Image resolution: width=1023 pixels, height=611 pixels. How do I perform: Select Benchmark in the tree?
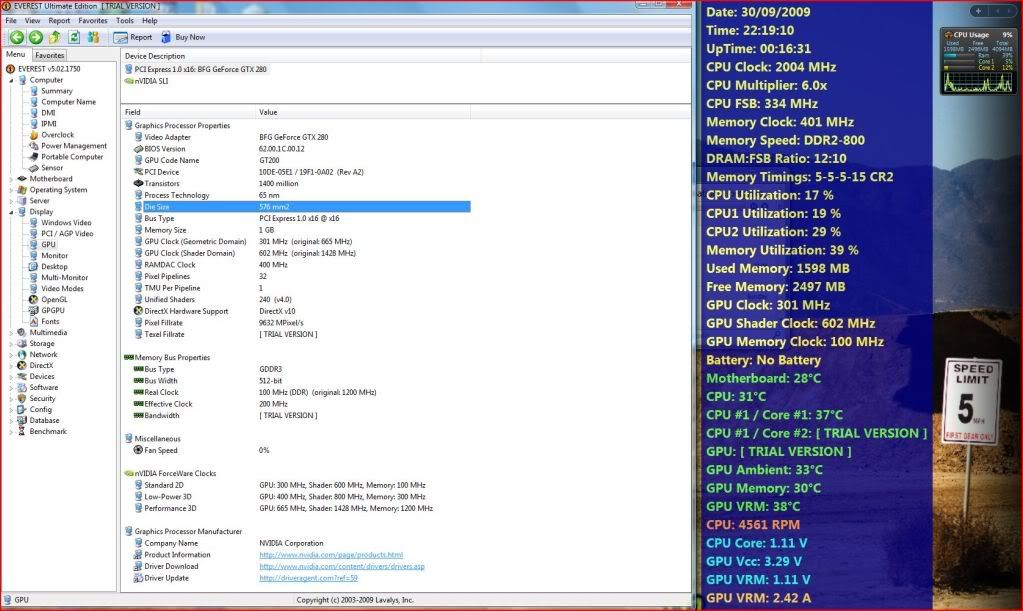click(x=48, y=431)
